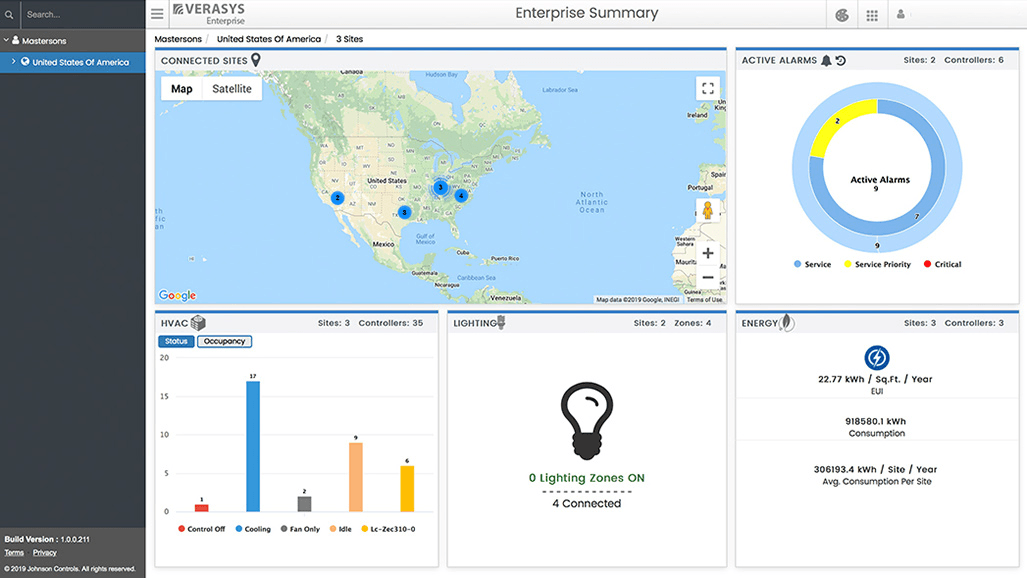Select Map view tab
This screenshot has width=1027, height=578.
[x=181, y=88]
